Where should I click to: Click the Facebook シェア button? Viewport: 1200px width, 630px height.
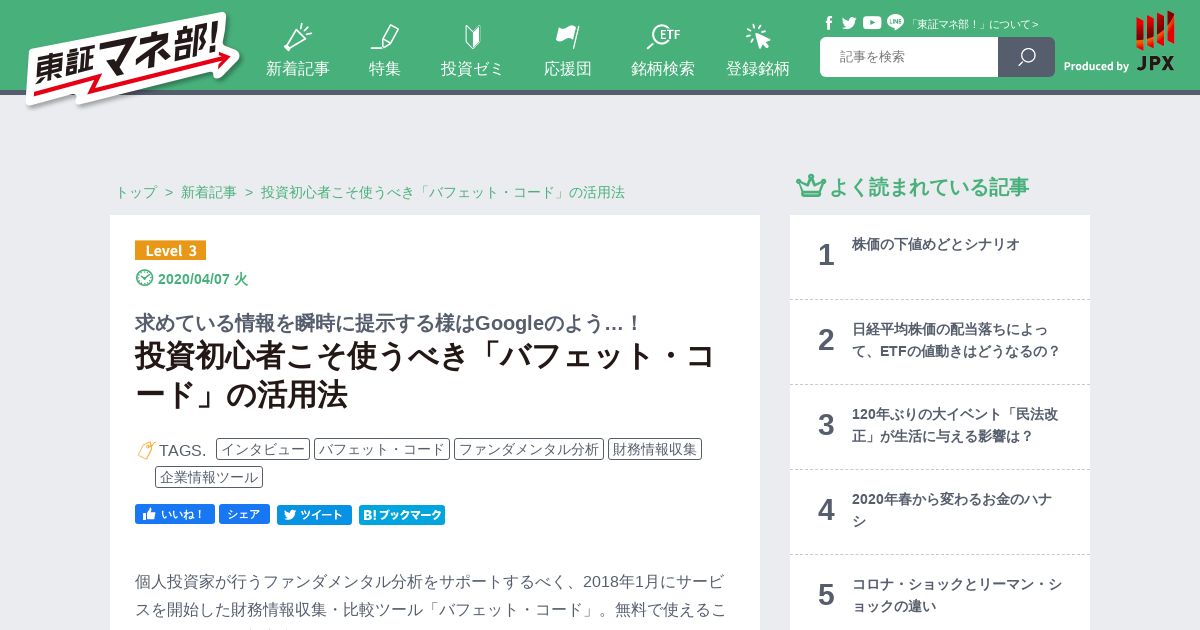click(x=244, y=514)
